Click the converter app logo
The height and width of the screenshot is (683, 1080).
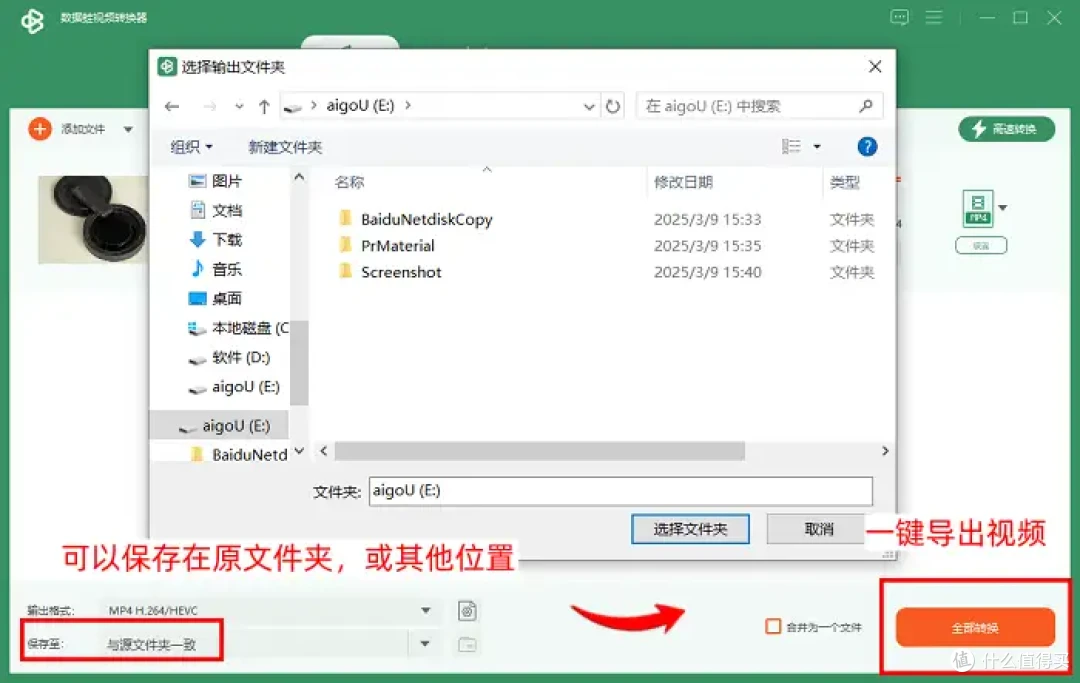point(32,20)
